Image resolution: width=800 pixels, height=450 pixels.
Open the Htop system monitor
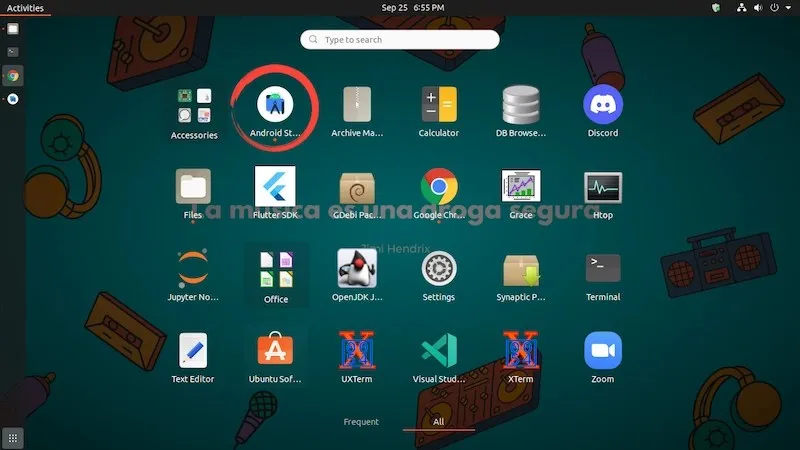[602, 186]
